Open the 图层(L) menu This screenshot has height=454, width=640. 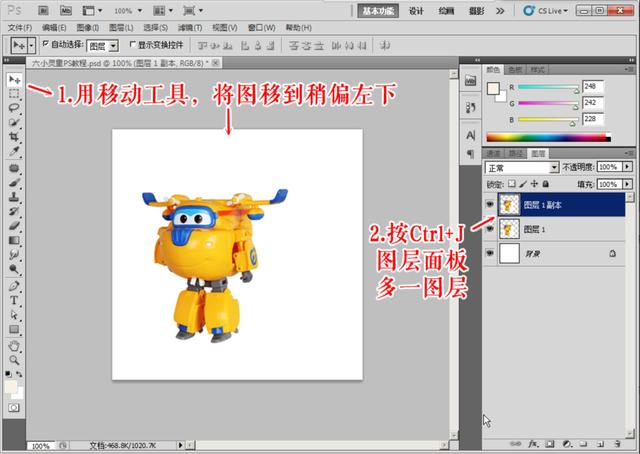pos(121,28)
